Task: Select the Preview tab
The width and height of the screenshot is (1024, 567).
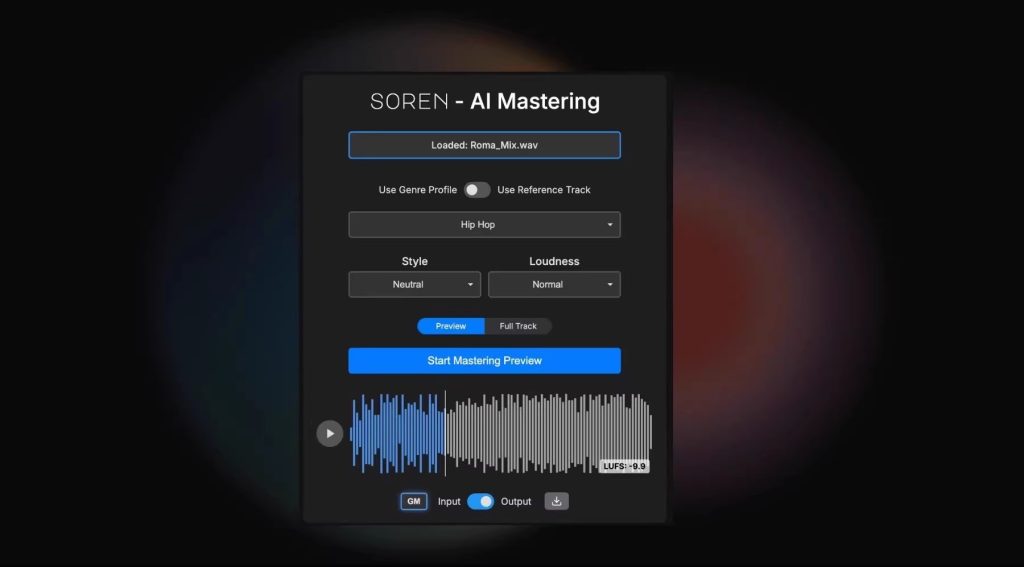Action: click(x=451, y=326)
